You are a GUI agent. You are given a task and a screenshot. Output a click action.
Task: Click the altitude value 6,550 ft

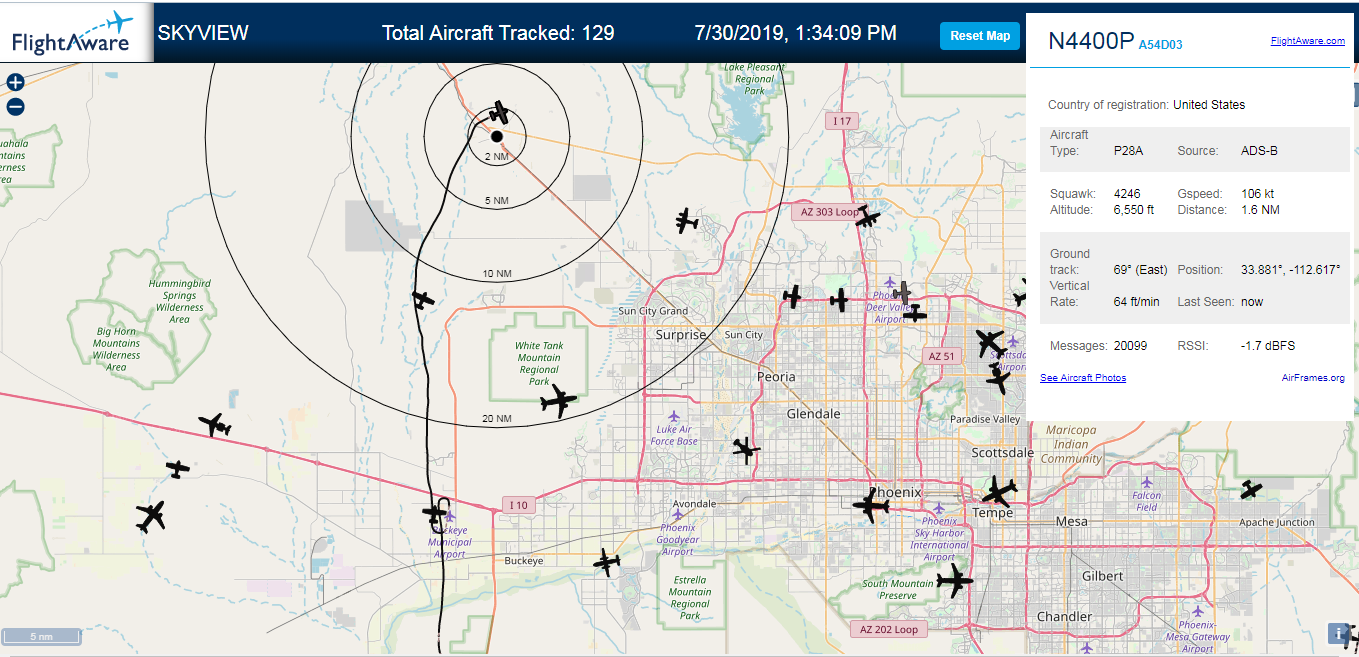[x=1134, y=210]
